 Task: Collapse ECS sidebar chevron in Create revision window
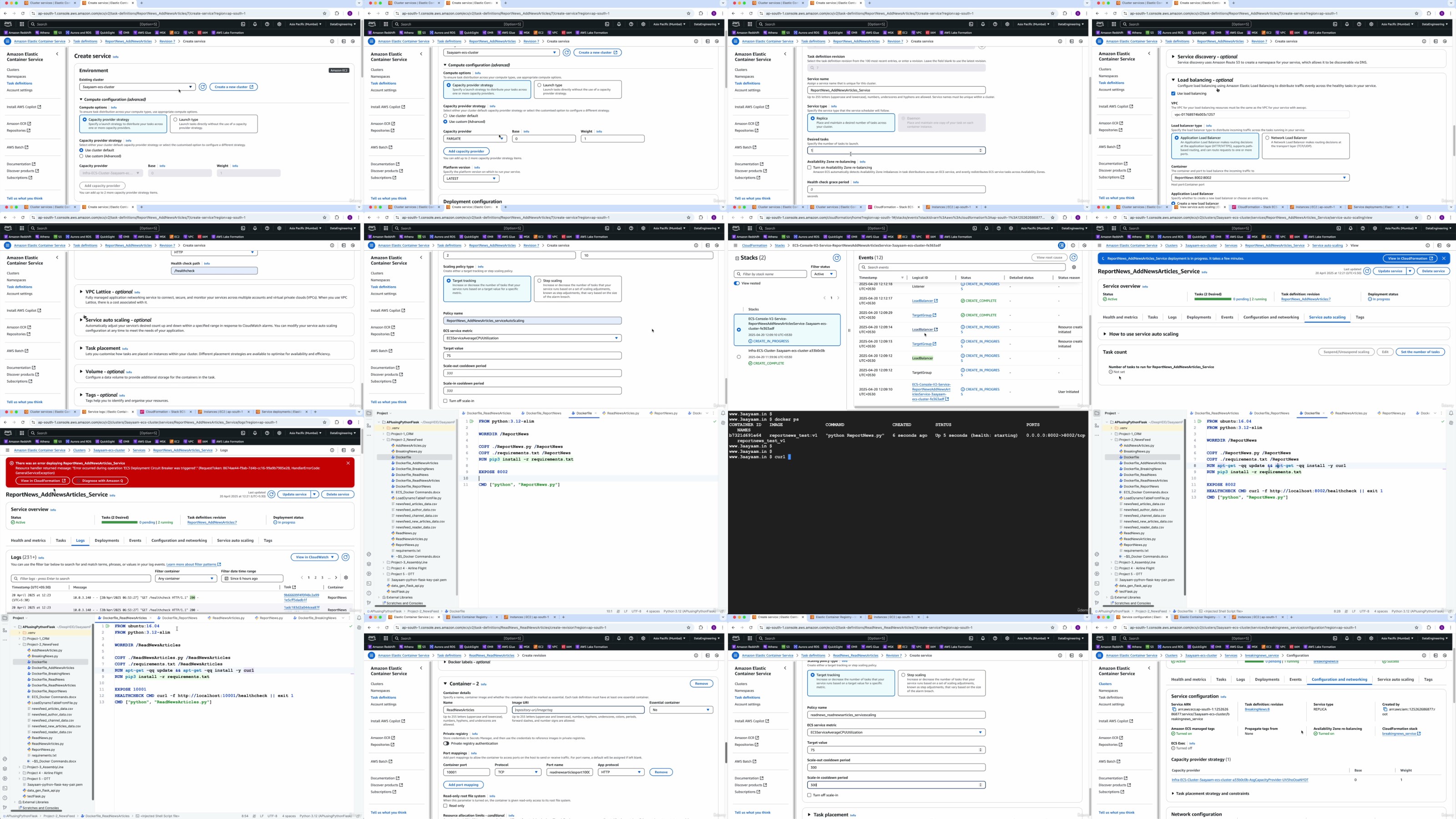(421, 668)
